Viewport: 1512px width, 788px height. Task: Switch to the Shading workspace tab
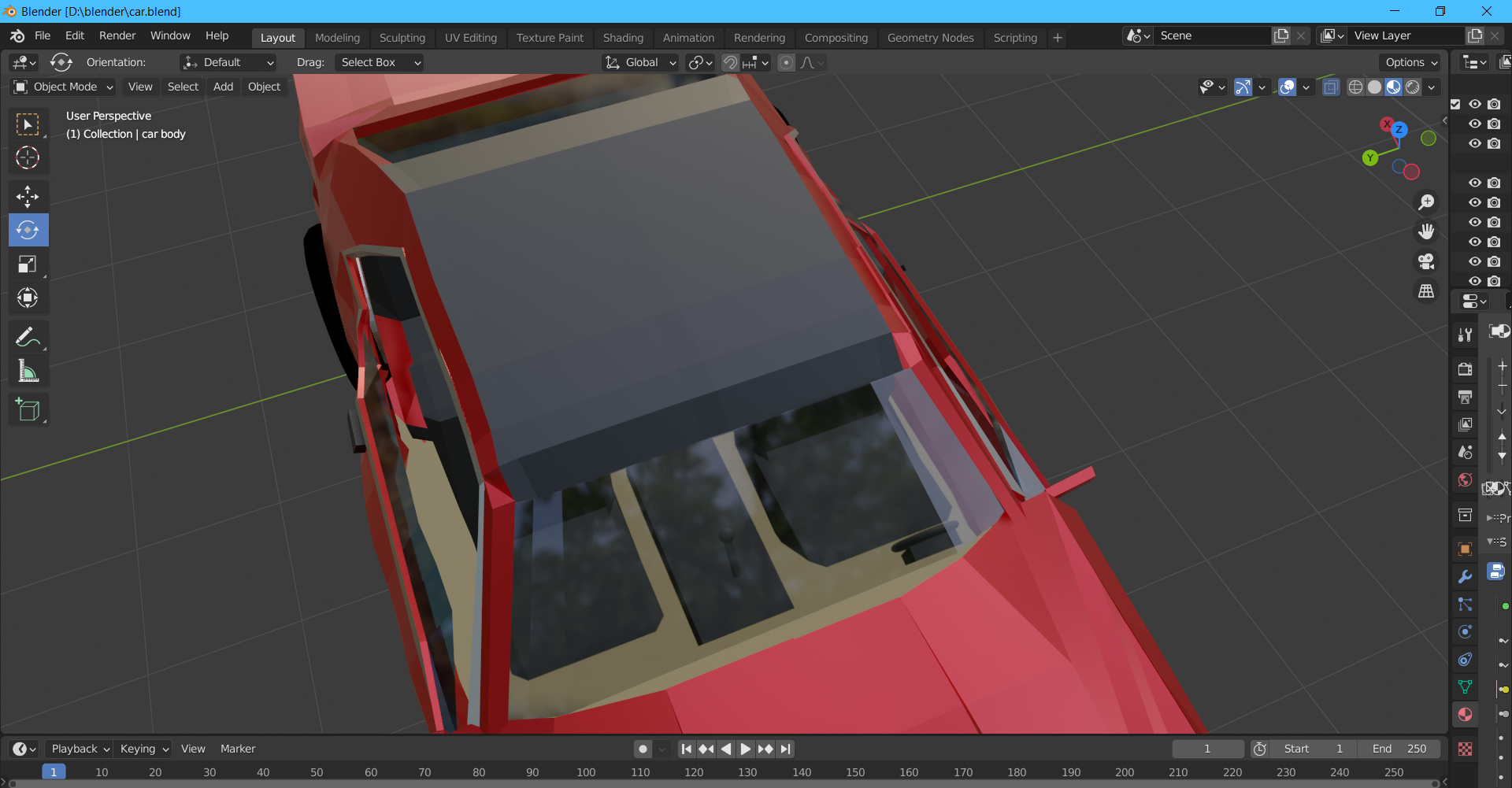[x=623, y=38]
